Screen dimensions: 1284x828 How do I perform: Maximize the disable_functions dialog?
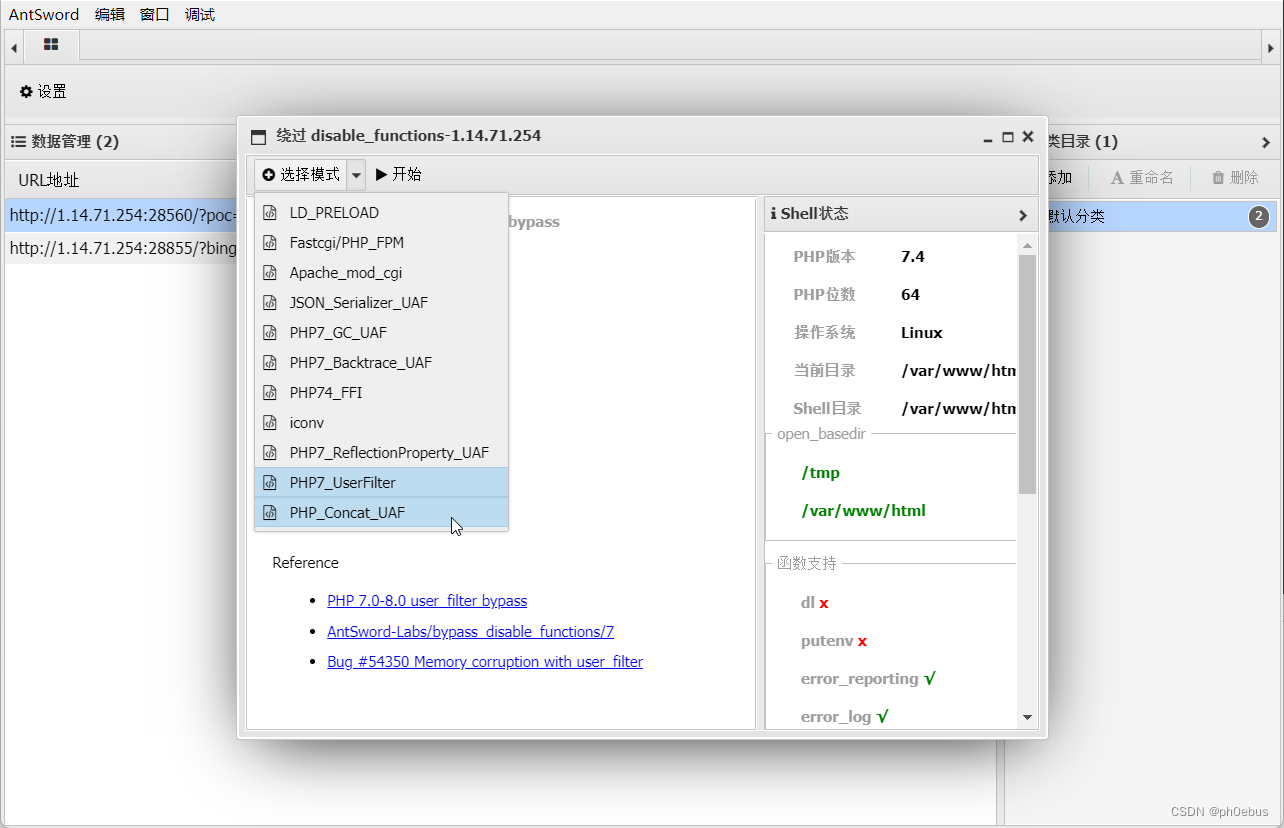(x=1008, y=136)
